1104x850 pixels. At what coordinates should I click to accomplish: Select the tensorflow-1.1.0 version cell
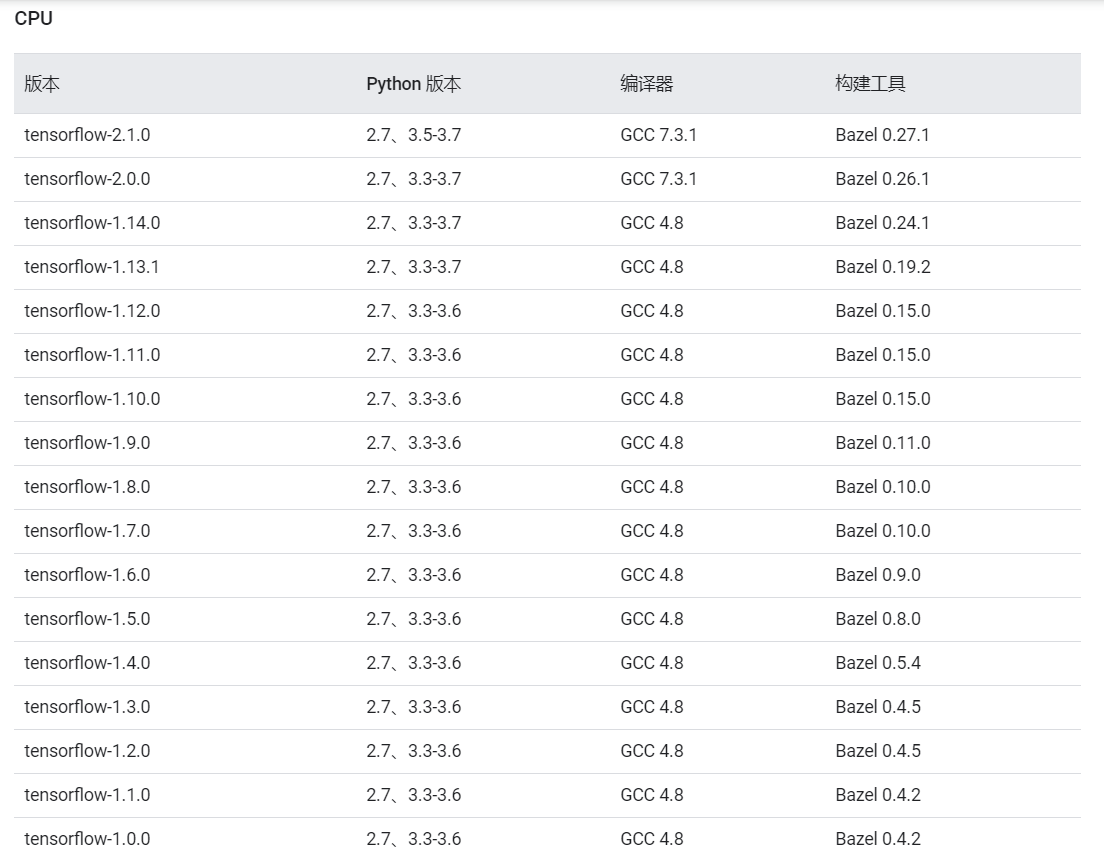click(x=87, y=795)
